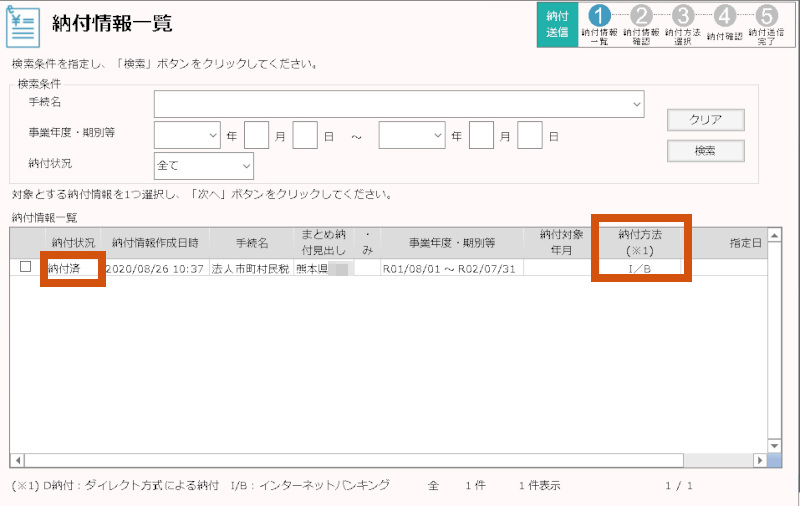Select step 1 納付情報一覧 circle

pos(599,16)
